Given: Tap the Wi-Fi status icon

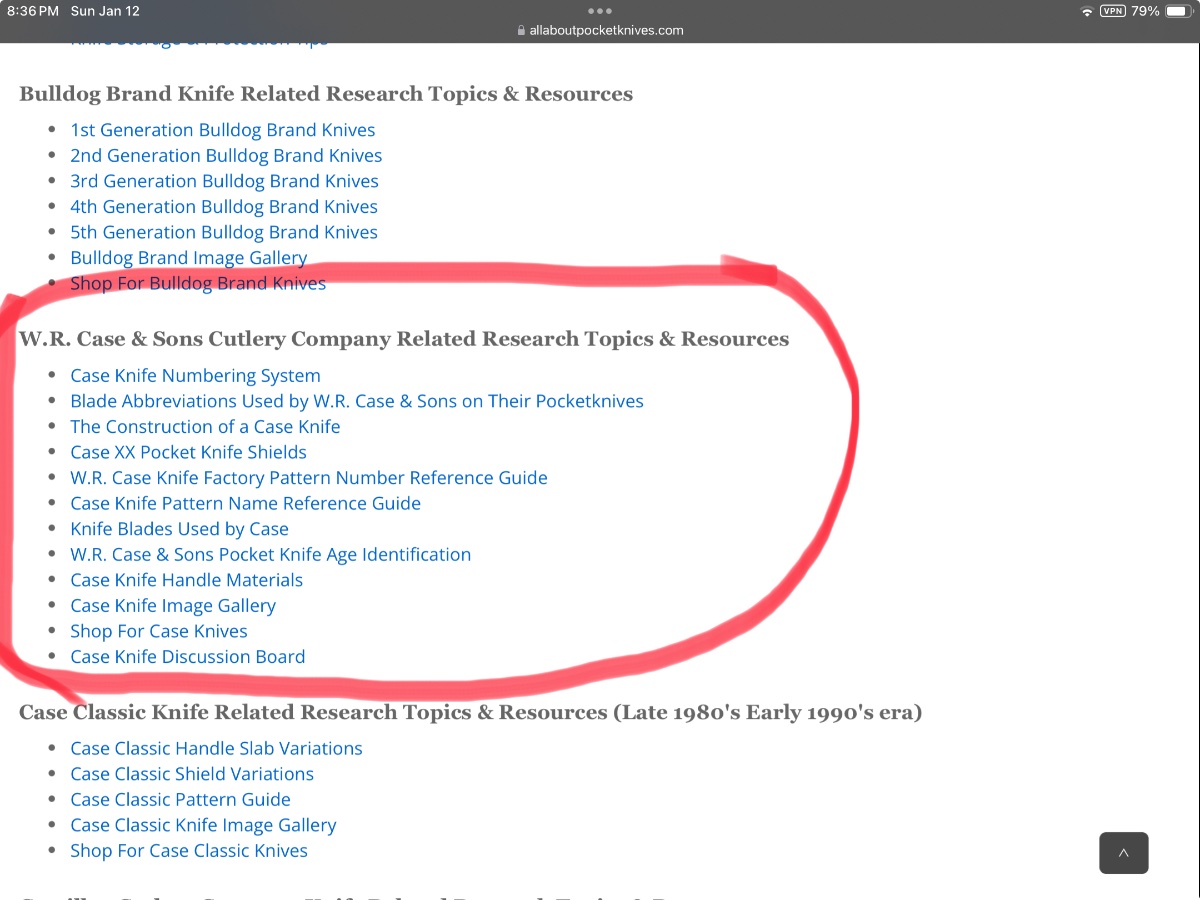Looking at the screenshot, I should pos(1087,11).
